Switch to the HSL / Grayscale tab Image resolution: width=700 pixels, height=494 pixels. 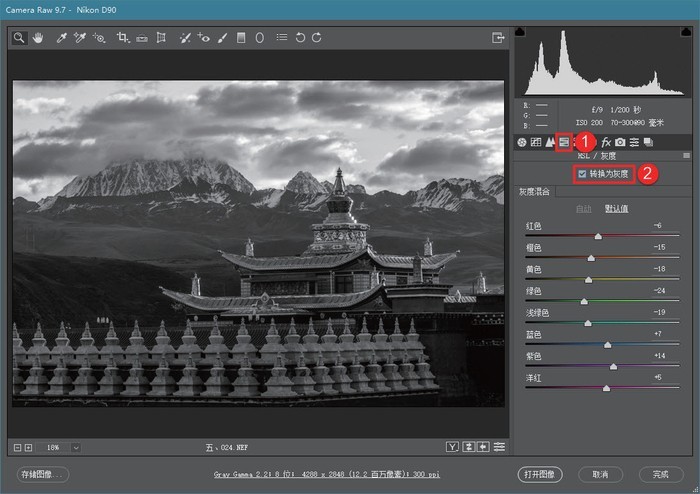coord(564,142)
